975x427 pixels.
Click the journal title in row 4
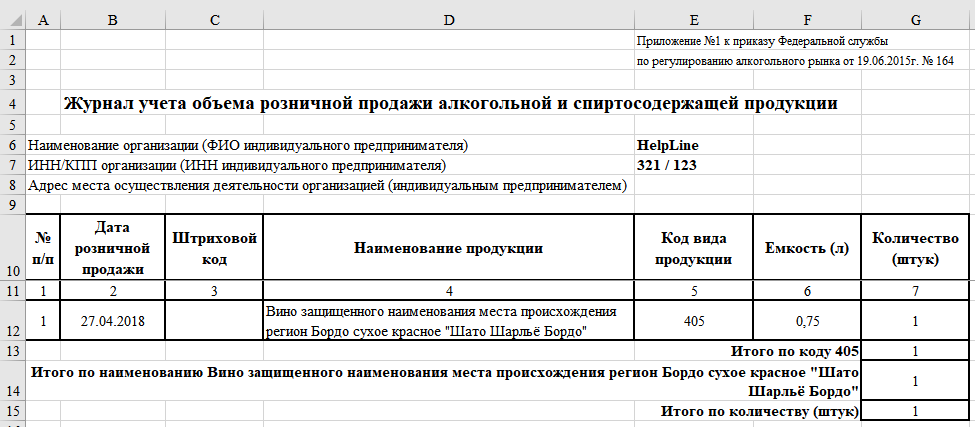point(450,103)
